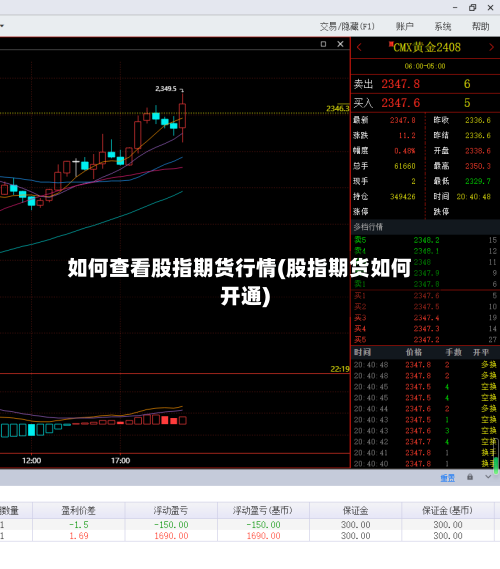This screenshot has height=569, width=500.
Task: Click the 12:00 time axis marker
Action: [x=32, y=461]
